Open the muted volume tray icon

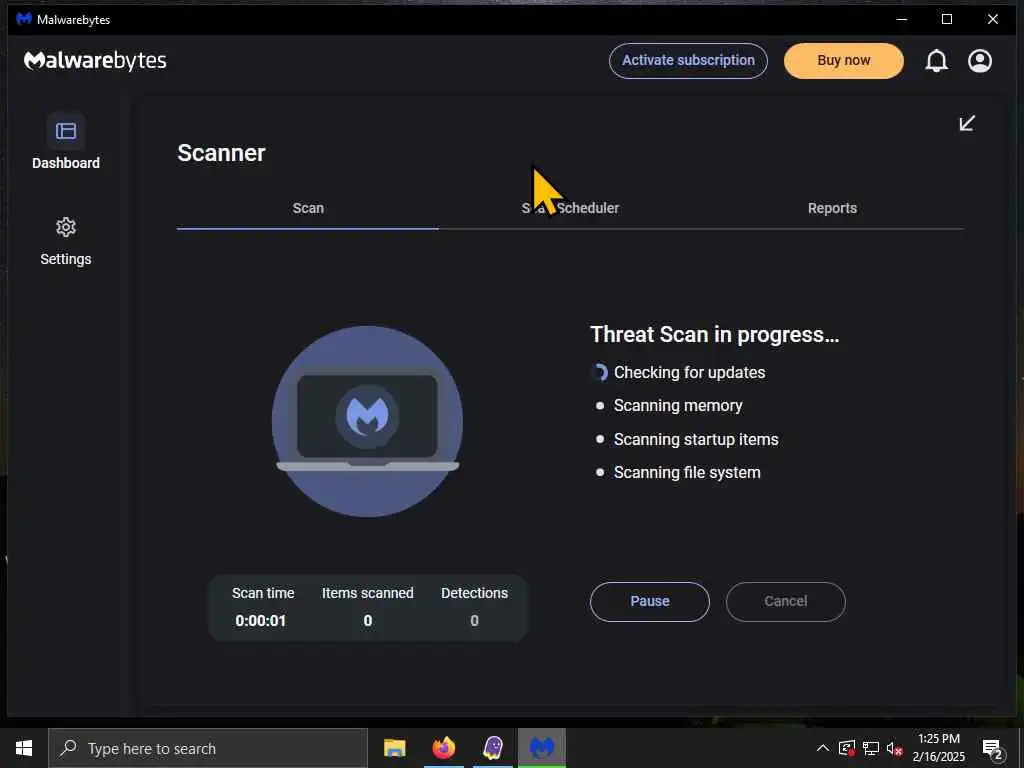tap(895, 748)
